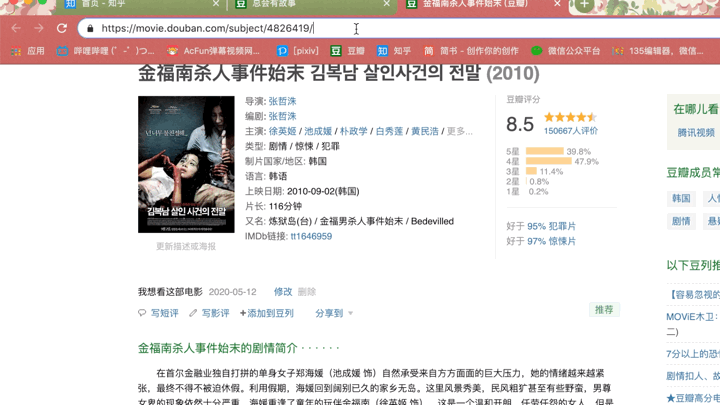Open the 应用 apps bookmark
This screenshot has height=405, width=720.
coord(28,51)
